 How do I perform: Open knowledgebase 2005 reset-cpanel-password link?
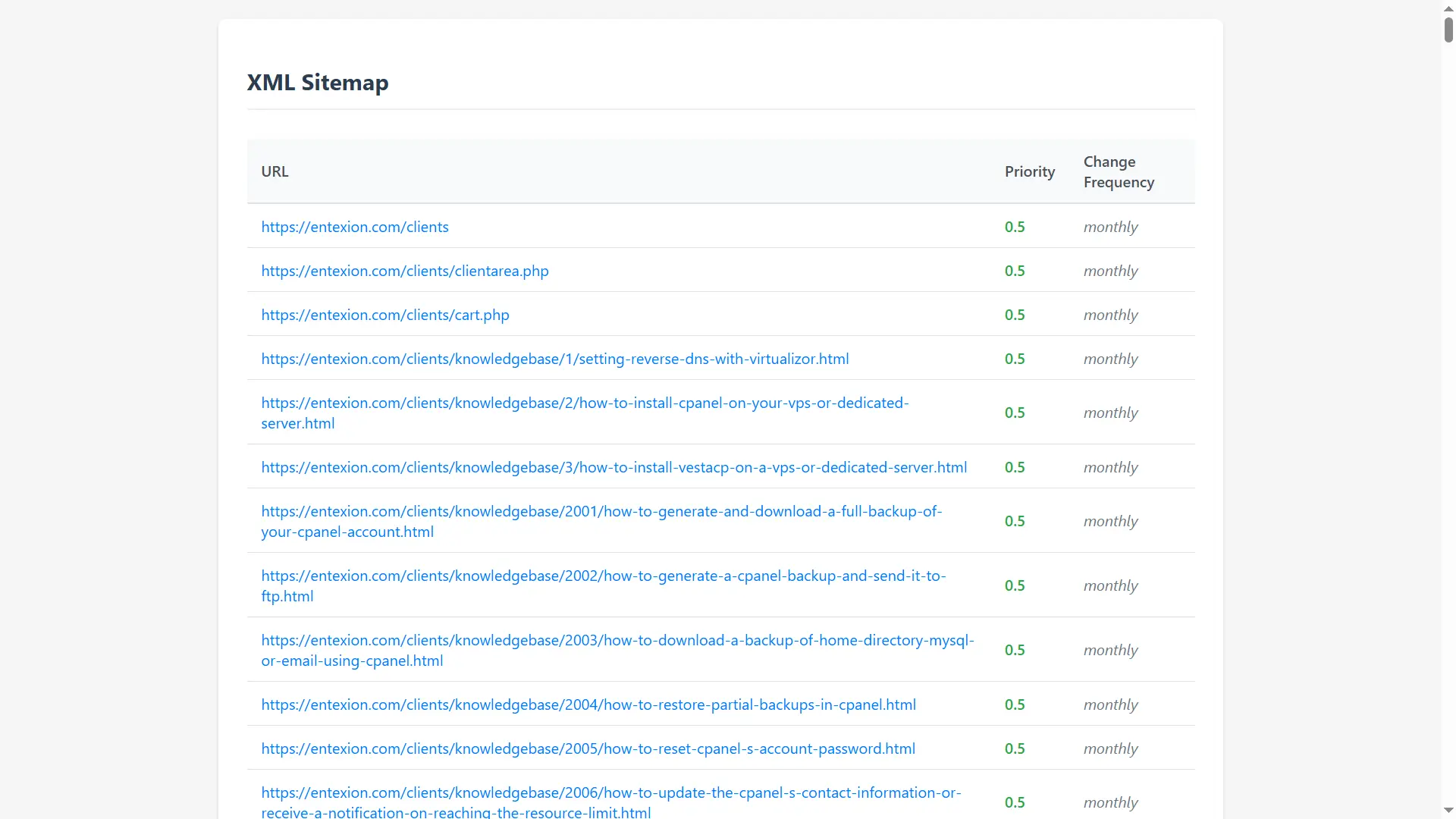(588, 748)
